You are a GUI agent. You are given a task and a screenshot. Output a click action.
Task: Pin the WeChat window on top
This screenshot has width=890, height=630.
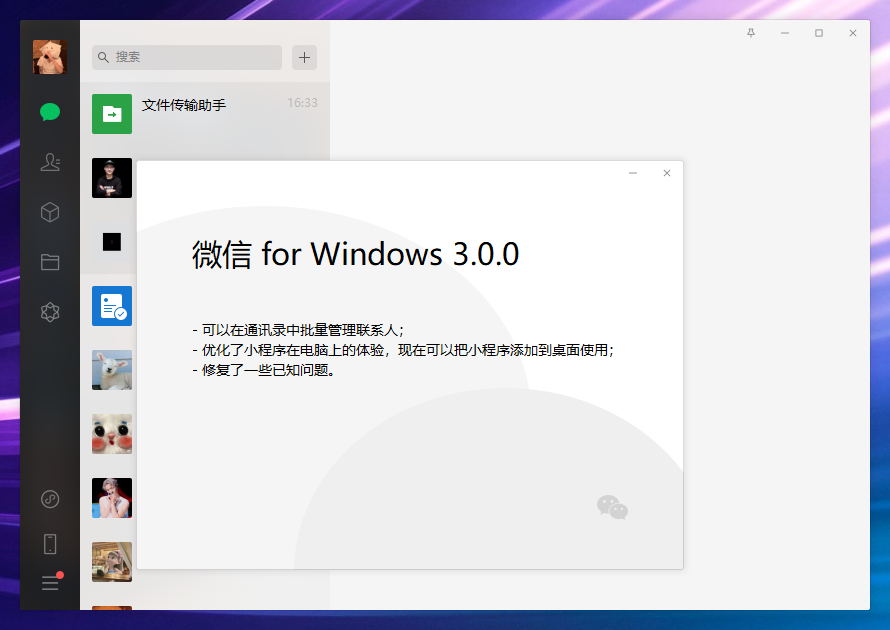click(x=751, y=33)
